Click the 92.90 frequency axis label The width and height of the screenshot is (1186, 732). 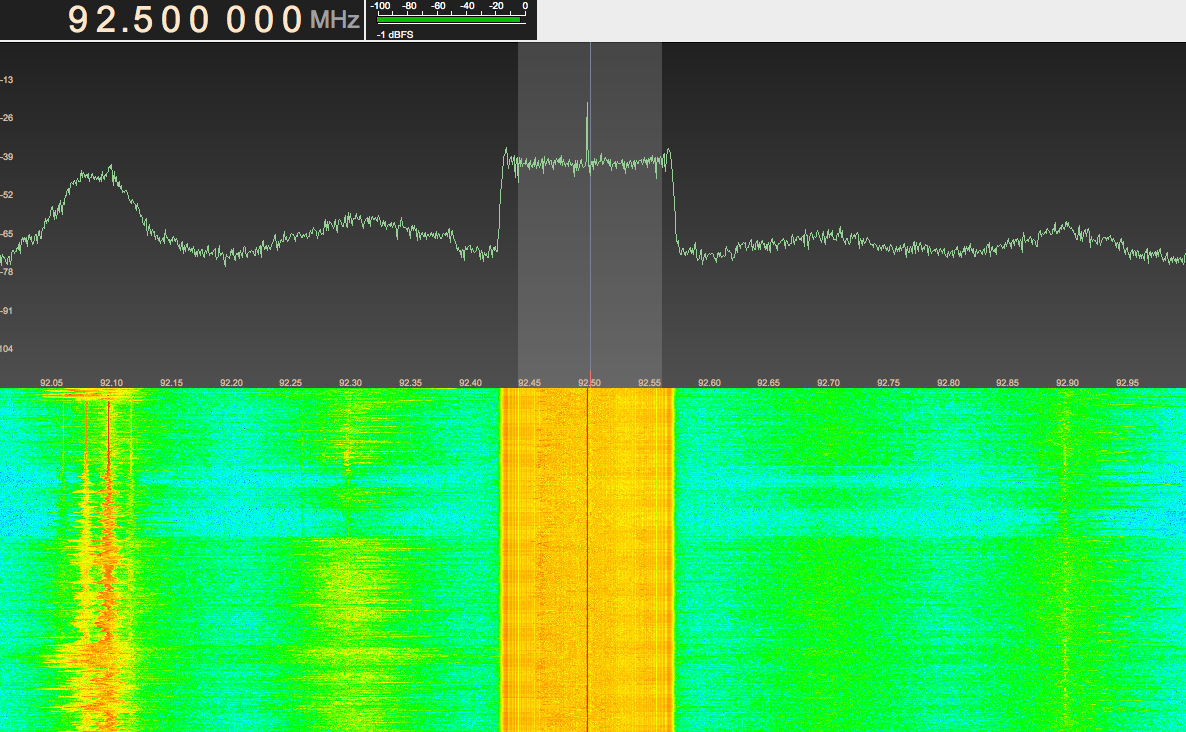[x=1068, y=383]
